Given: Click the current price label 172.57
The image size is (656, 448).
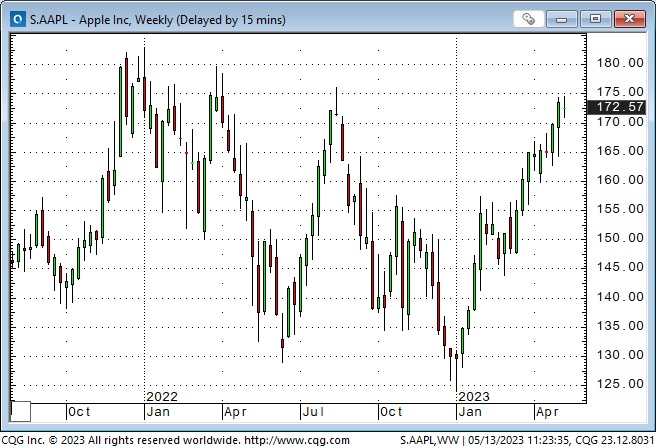Looking at the screenshot, I should coord(617,107).
